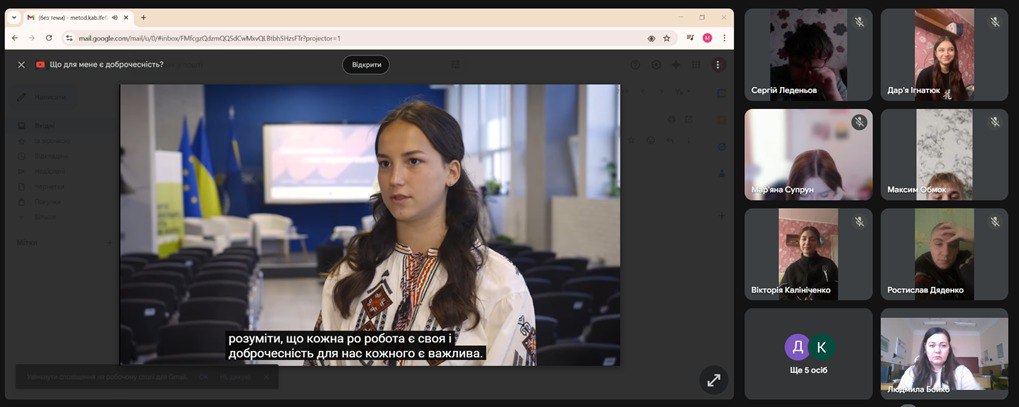The image size is (1019, 407).
Task: Toggle the mic icon on Мар'яна Супрун's tile
Action: 858,122
